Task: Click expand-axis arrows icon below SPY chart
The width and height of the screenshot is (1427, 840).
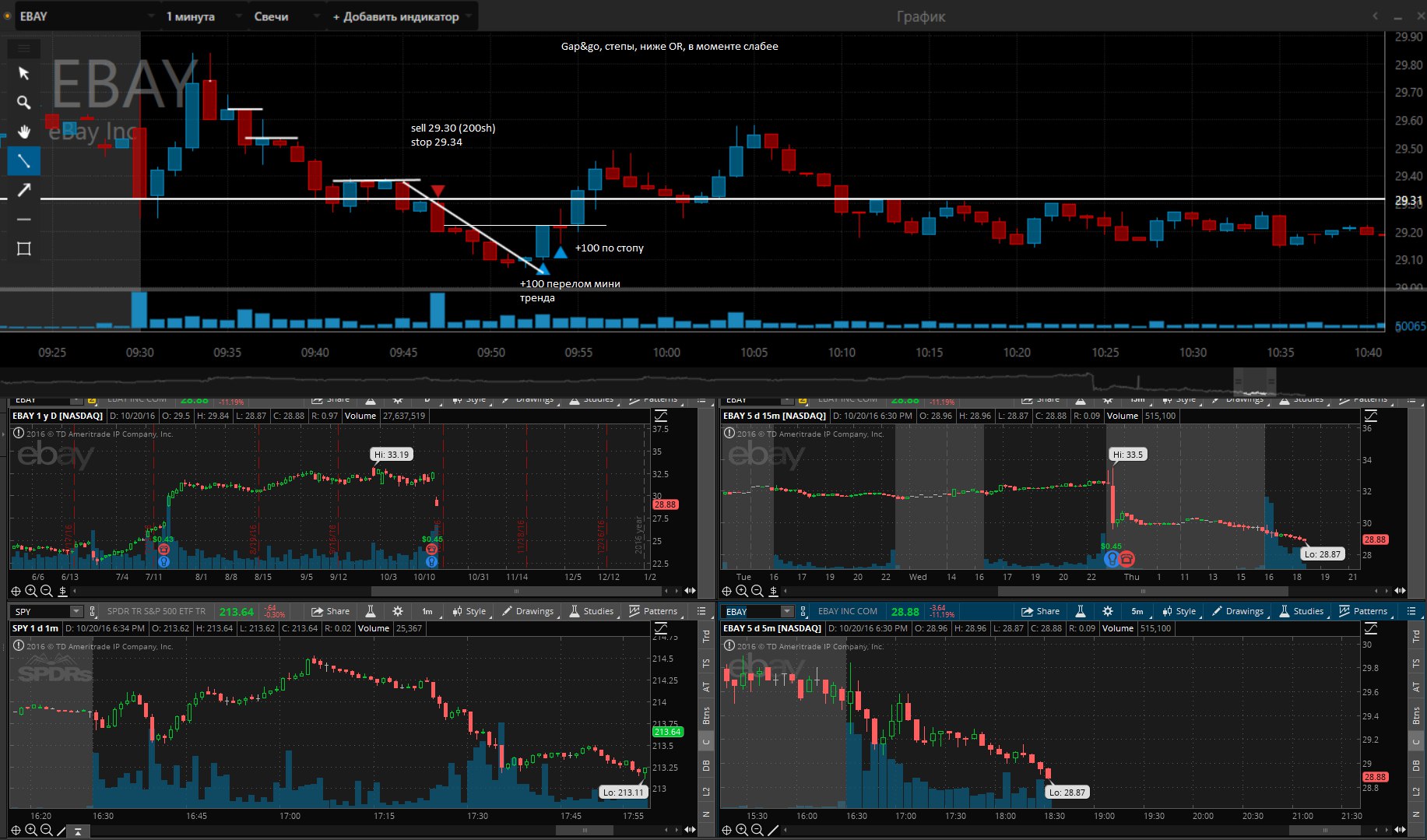Action: point(691,830)
